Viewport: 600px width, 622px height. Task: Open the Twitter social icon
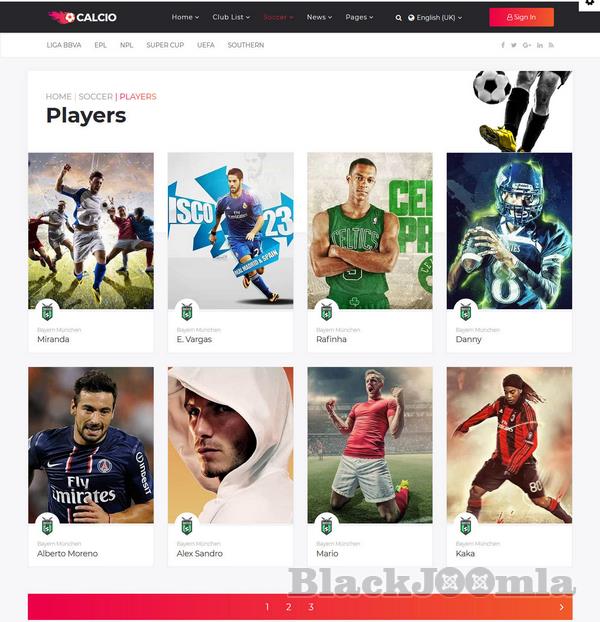click(x=514, y=45)
